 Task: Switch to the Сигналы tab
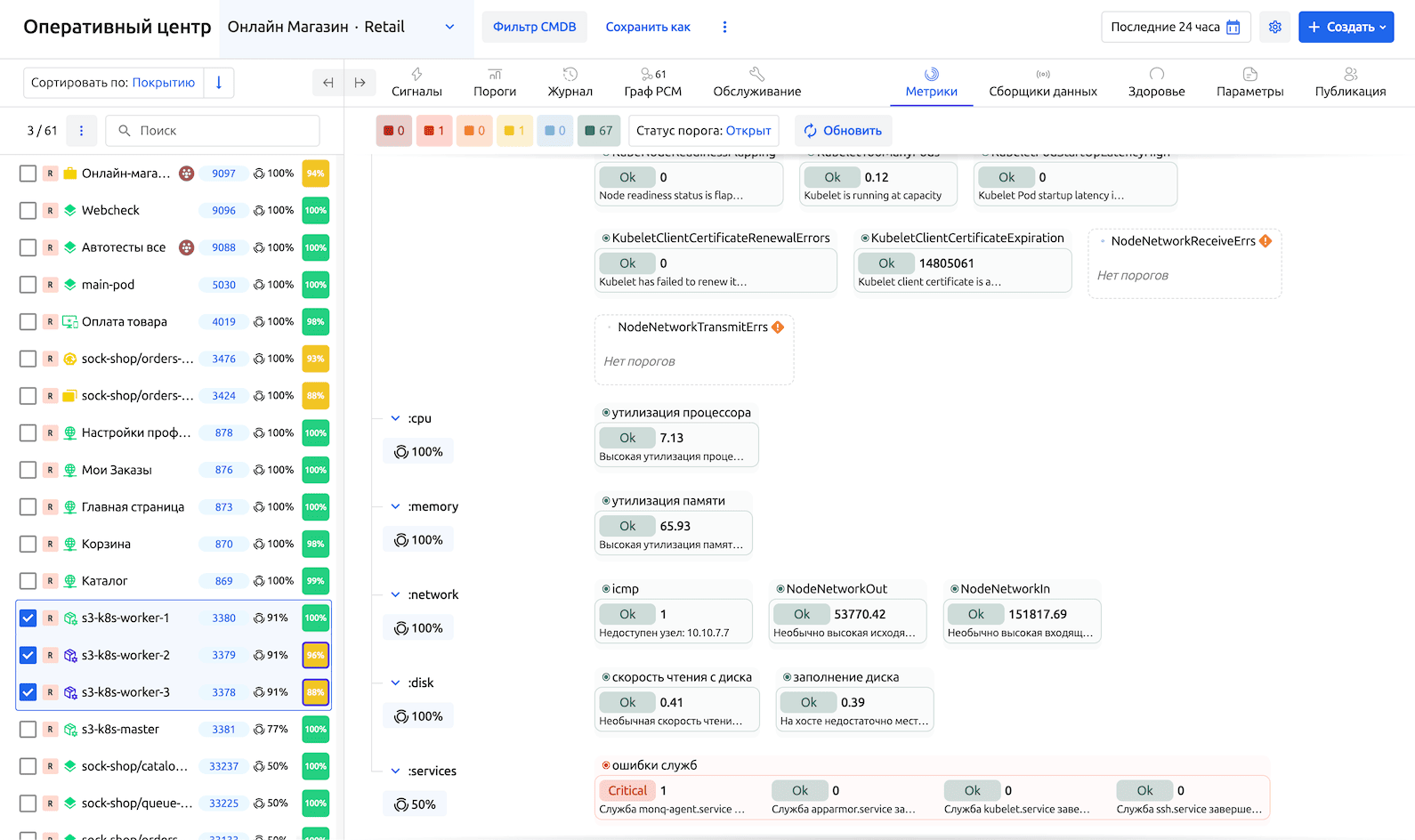coord(416,82)
